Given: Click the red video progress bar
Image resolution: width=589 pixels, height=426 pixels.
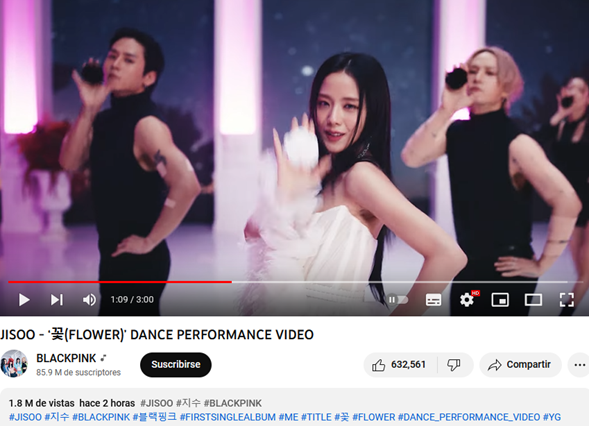Looking at the screenshot, I should click(120, 281).
